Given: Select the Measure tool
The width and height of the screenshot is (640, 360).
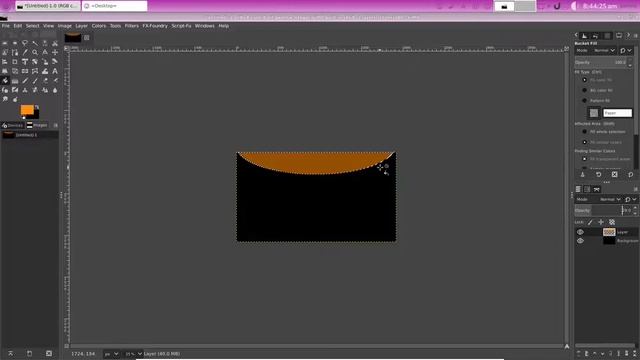Looking at the screenshot, I should click(x=45, y=52).
